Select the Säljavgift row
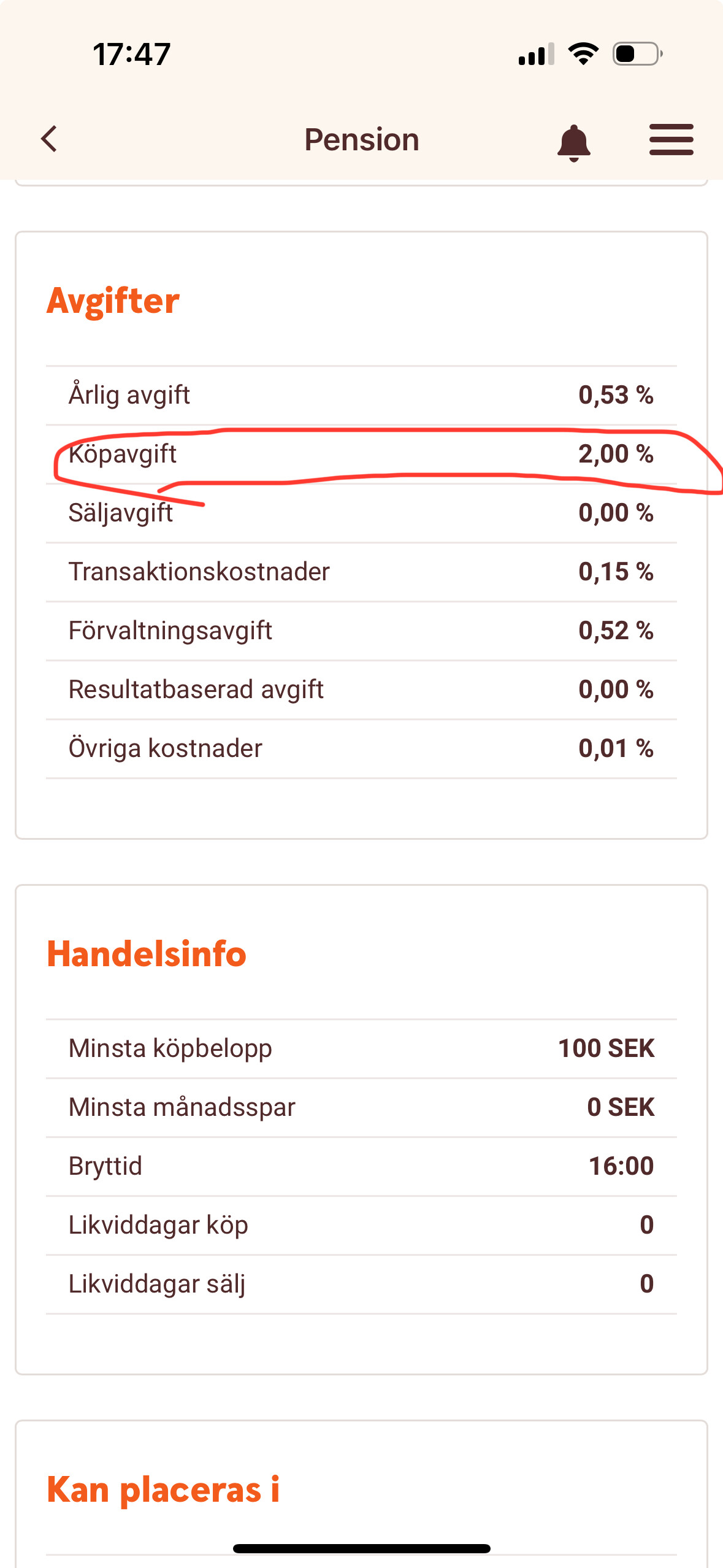This screenshot has height=1568, width=723. [361, 513]
